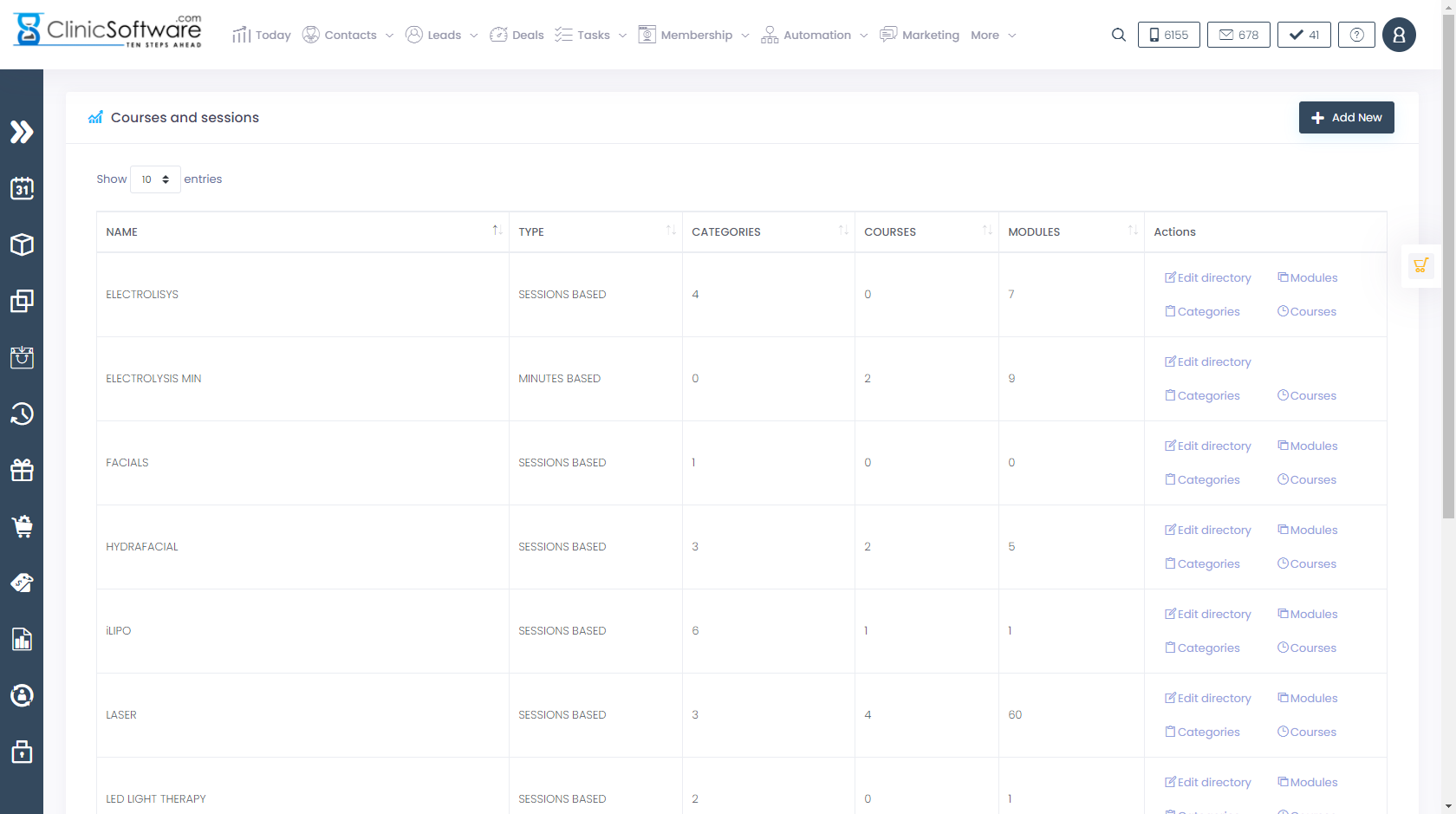Click the gift box sidebar icon
The image size is (1456, 814).
(22, 470)
